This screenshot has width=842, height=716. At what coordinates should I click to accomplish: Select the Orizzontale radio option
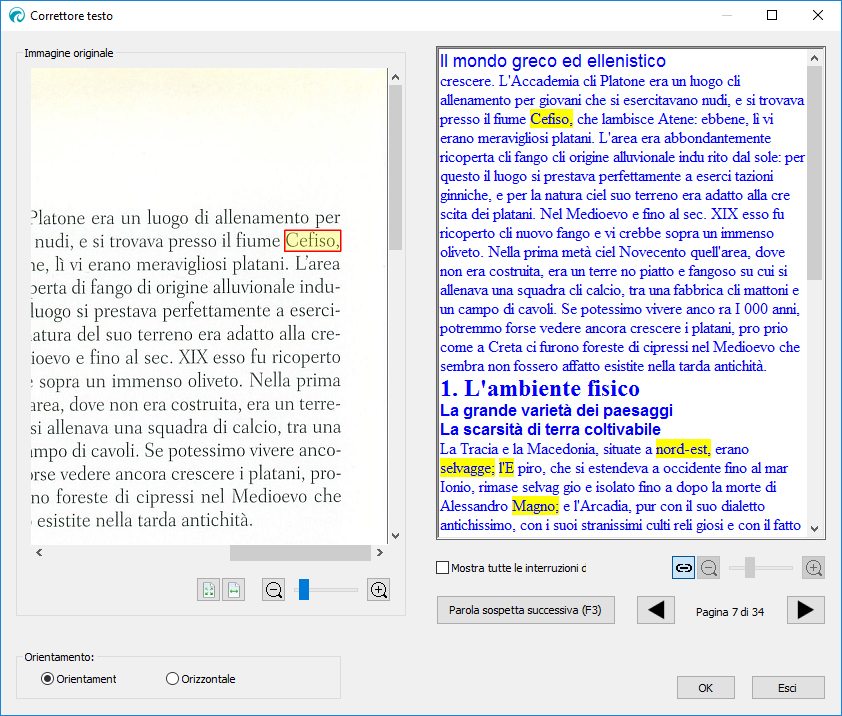[172, 679]
